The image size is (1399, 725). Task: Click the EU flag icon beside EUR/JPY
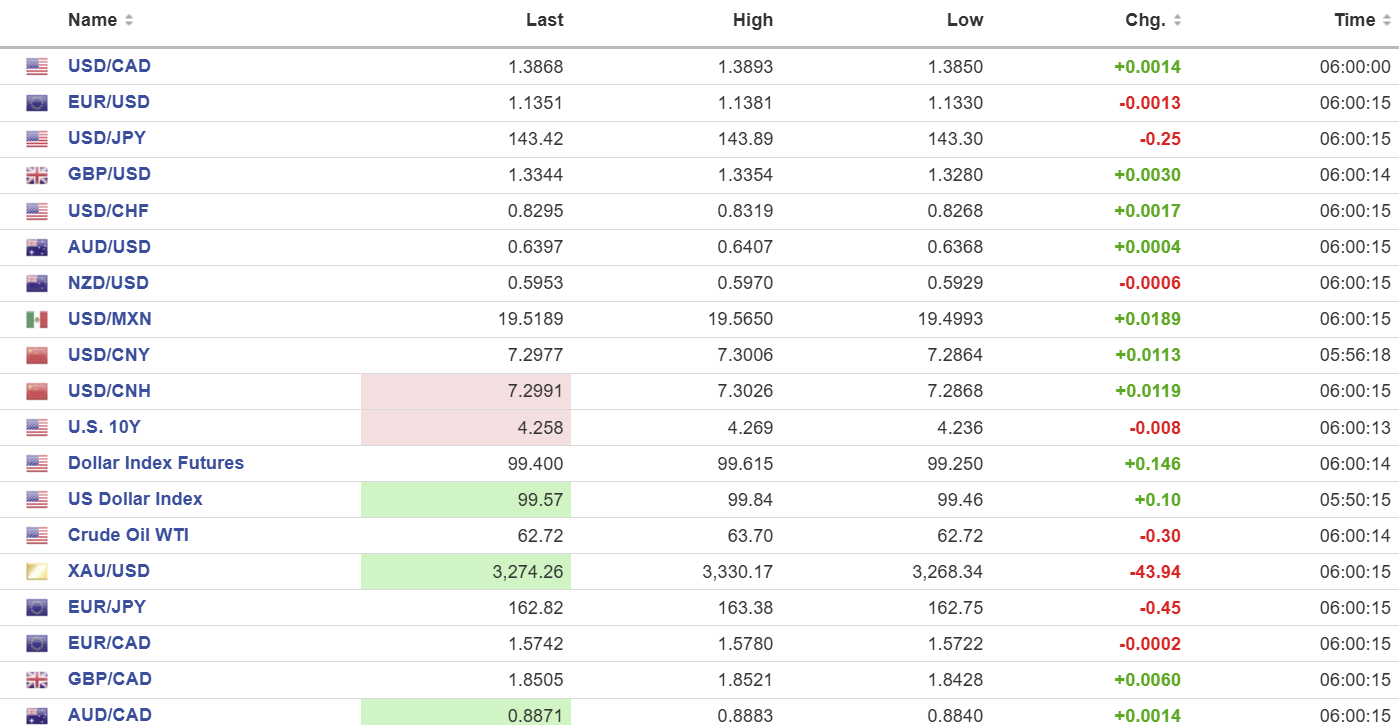(x=37, y=607)
